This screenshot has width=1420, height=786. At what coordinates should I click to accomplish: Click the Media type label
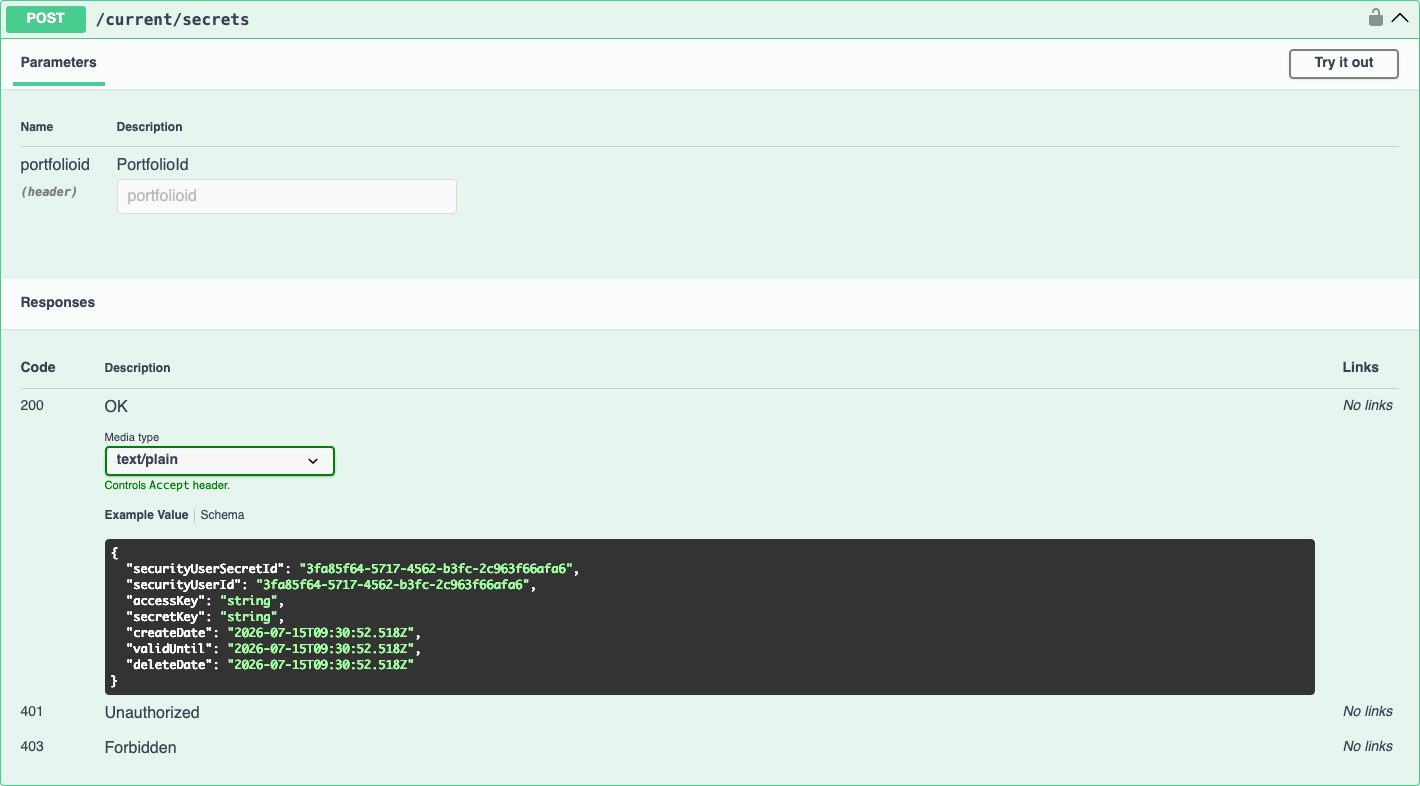point(132,437)
